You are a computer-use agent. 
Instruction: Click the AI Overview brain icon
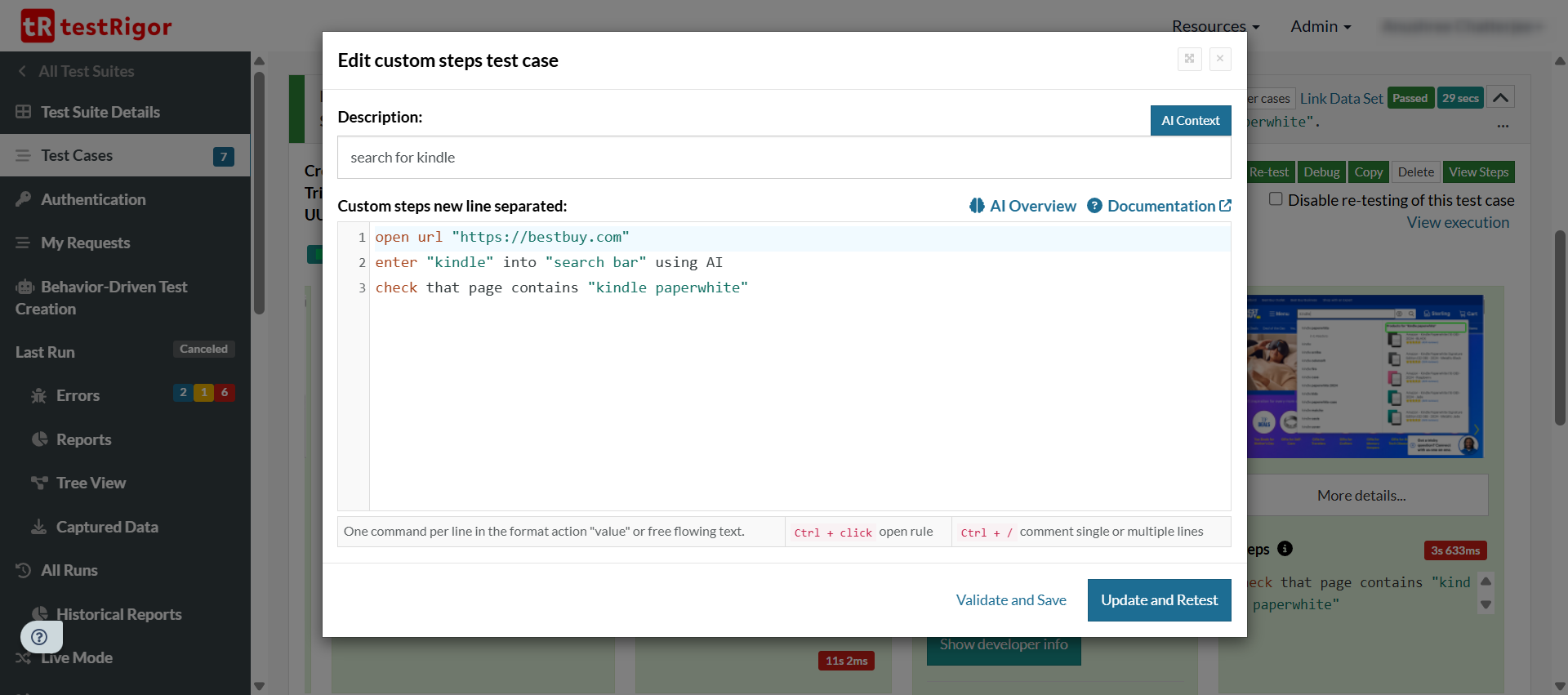pyautogui.click(x=977, y=206)
